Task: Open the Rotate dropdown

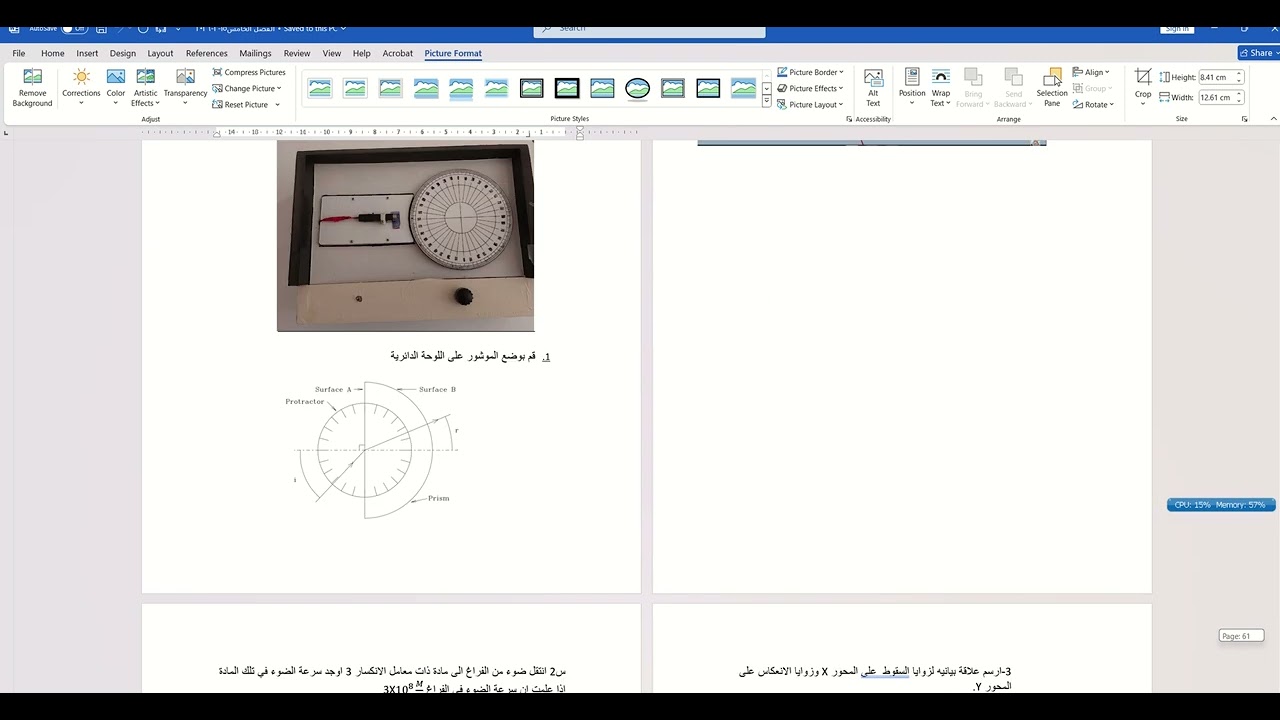Action: (x=1093, y=104)
